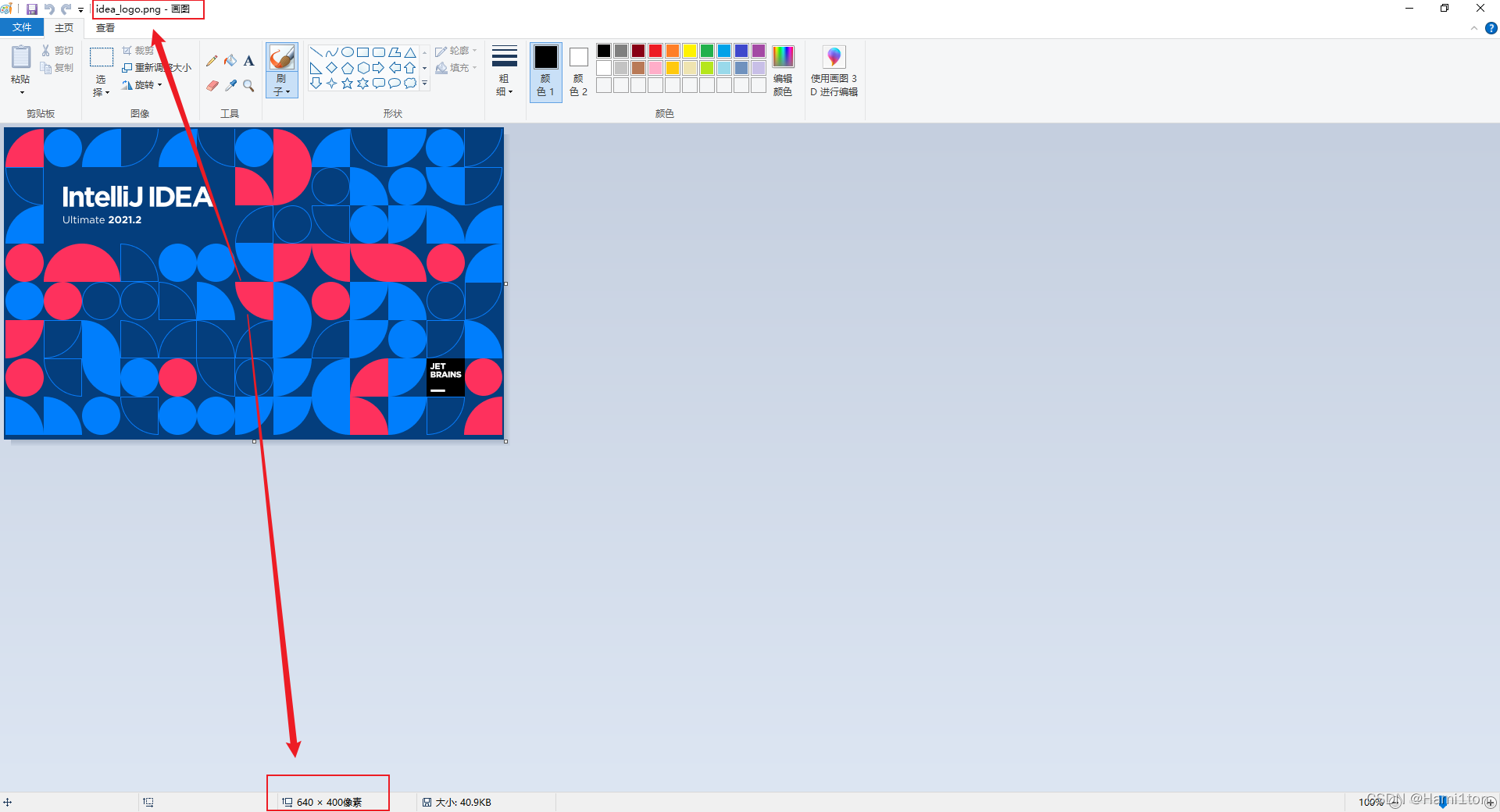The height and width of the screenshot is (812, 1500).
Task: Pick the Left arrow shape
Action: pos(394,68)
